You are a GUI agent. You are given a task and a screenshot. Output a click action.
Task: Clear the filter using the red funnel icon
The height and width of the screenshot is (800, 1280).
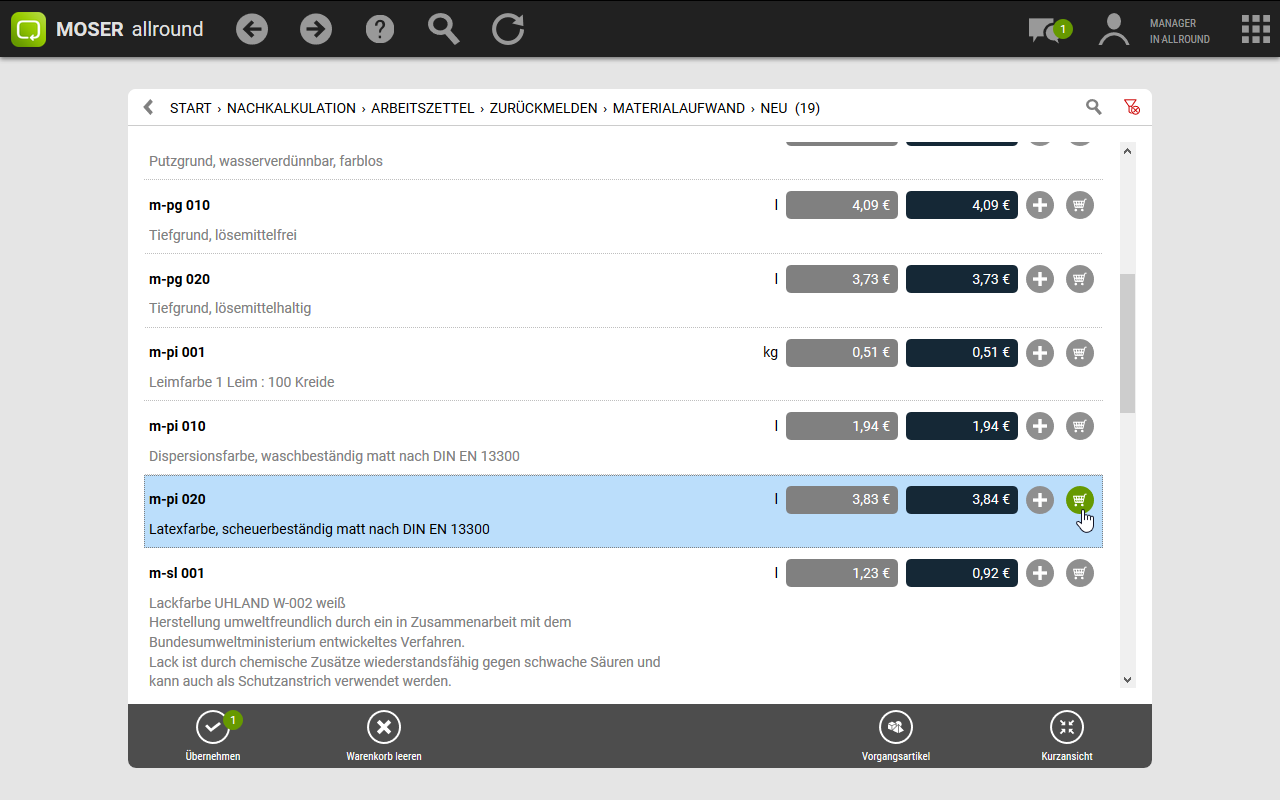(1131, 107)
